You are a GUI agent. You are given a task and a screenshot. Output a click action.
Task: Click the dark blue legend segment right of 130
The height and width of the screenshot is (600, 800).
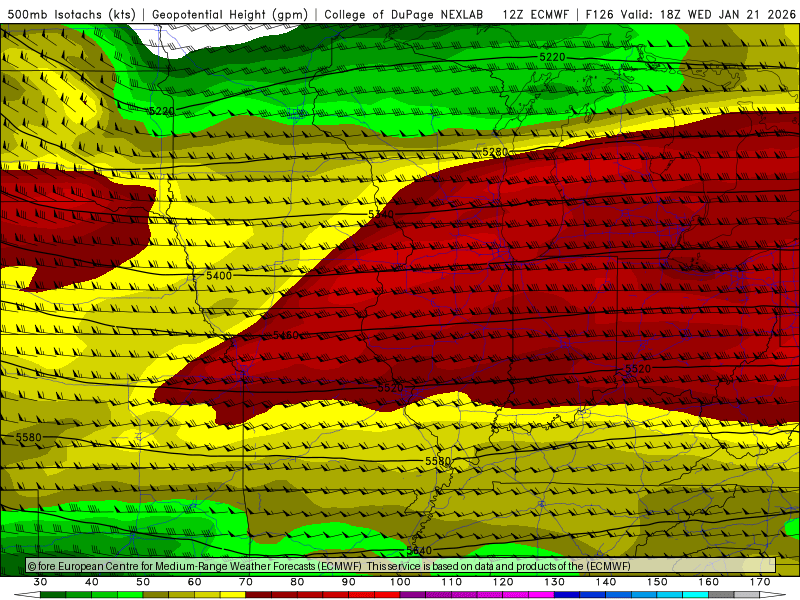click(x=567, y=595)
